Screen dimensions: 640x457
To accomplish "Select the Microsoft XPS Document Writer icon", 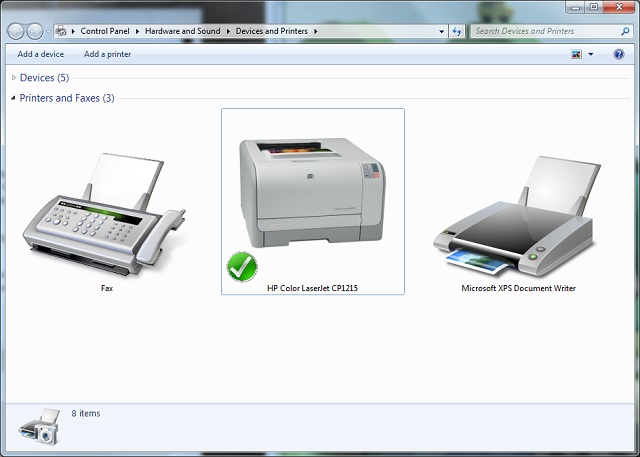I will [517, 217].
